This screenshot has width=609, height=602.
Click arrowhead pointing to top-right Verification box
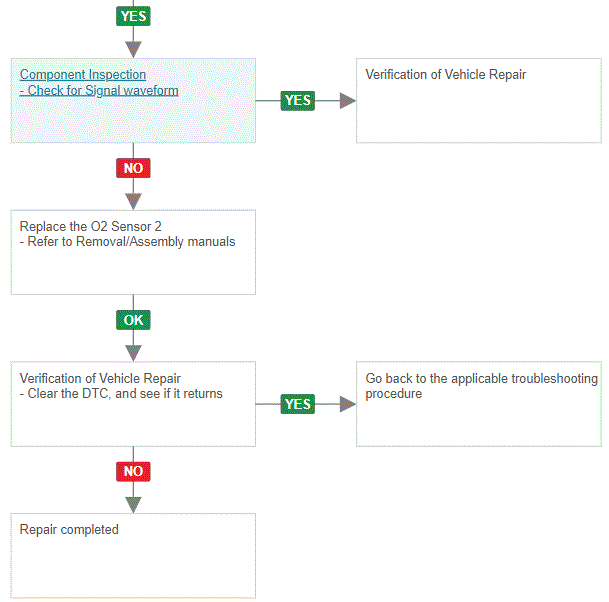347,101
